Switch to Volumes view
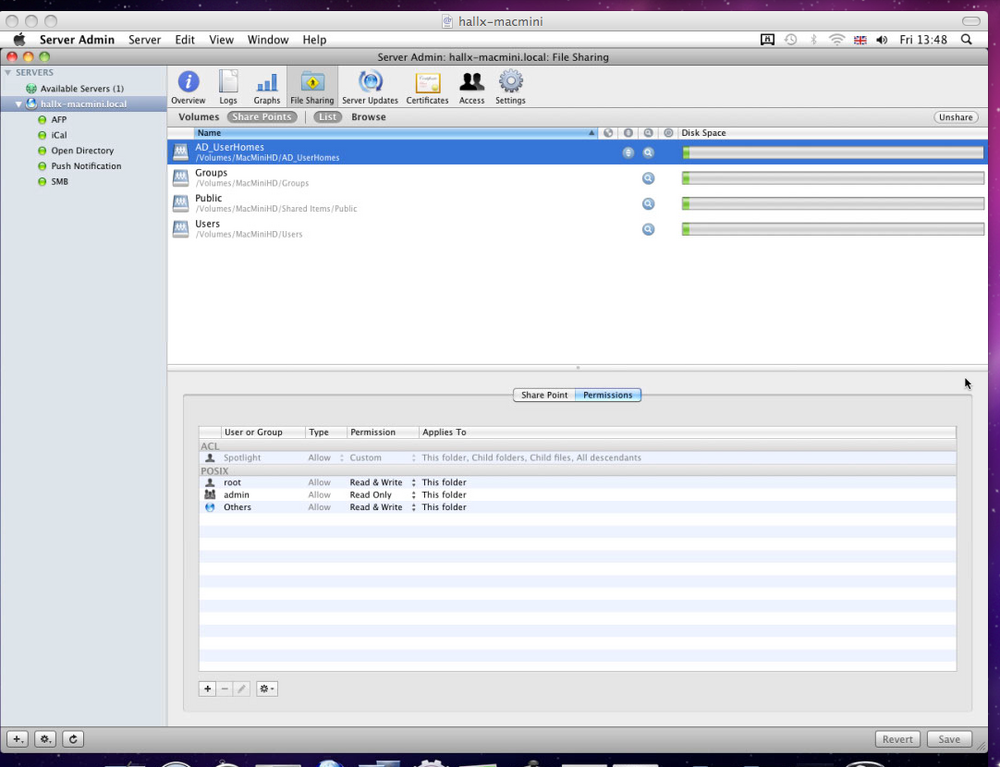 (x=198, y=117)
